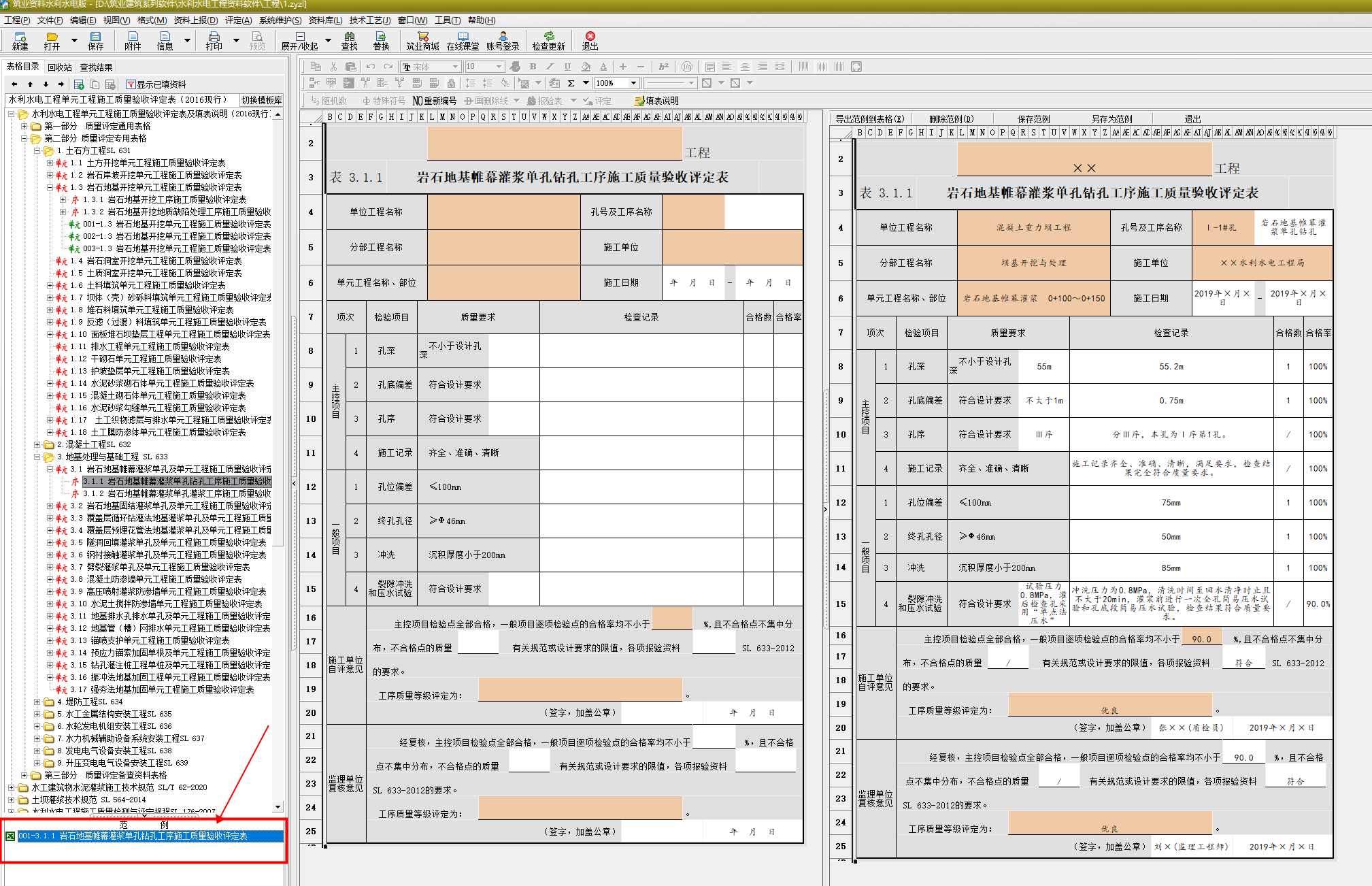Image resolution: width=1372 pixels, height=886 pixels.
Task: Click the 工序质量等级评定为 cell in row 19
Action: point(580,689)
